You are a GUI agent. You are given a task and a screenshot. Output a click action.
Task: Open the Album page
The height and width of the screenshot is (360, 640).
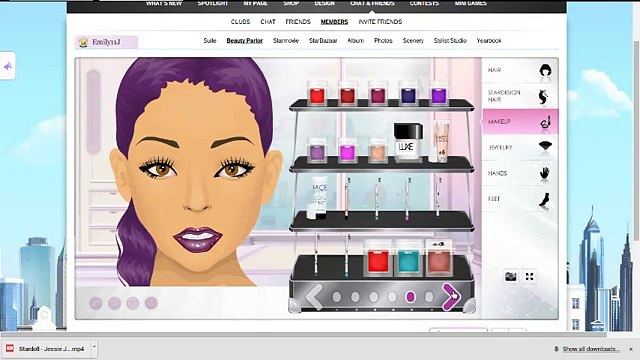[356, 41]
